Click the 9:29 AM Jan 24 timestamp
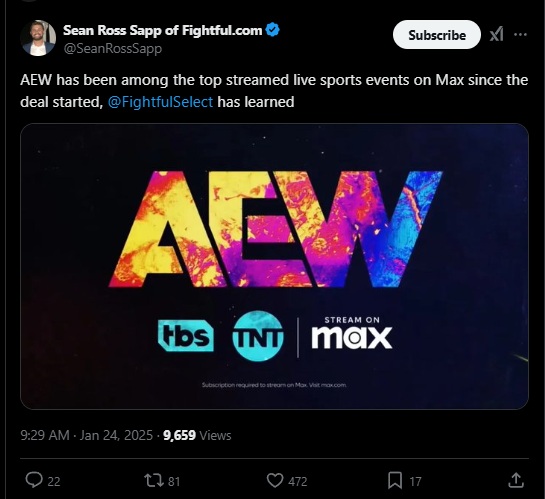Screen dimensions: 545x499 click(x=87, y=435)
